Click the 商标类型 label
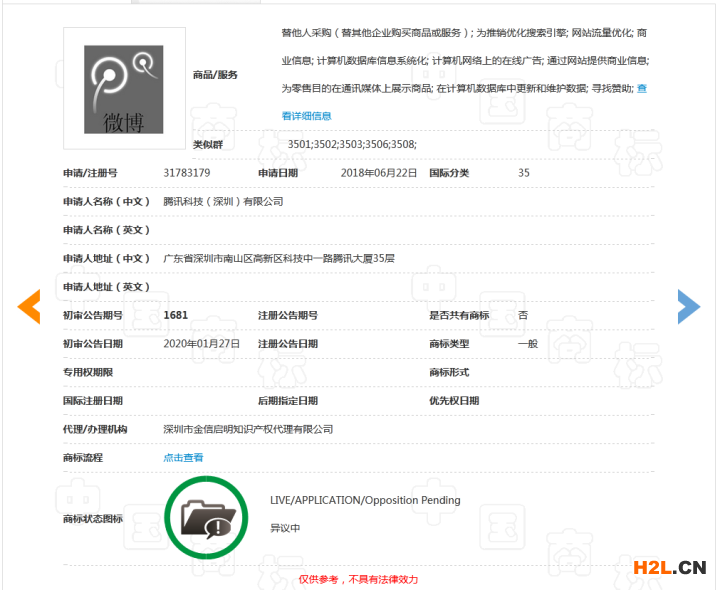The image size is (720, 590). tap(449, 344)
